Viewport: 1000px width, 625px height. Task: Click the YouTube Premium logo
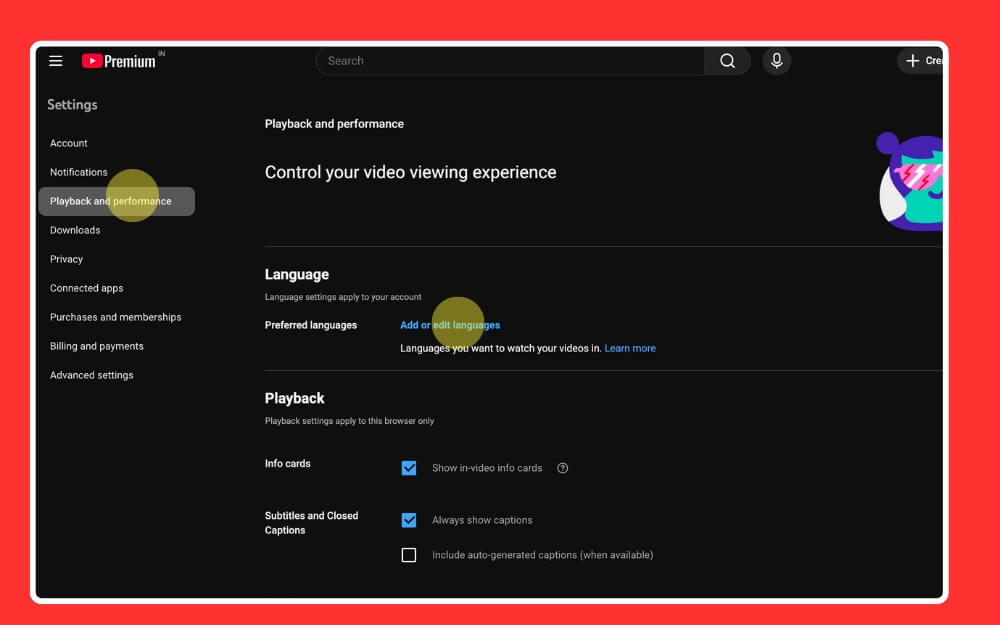point(118,60)
